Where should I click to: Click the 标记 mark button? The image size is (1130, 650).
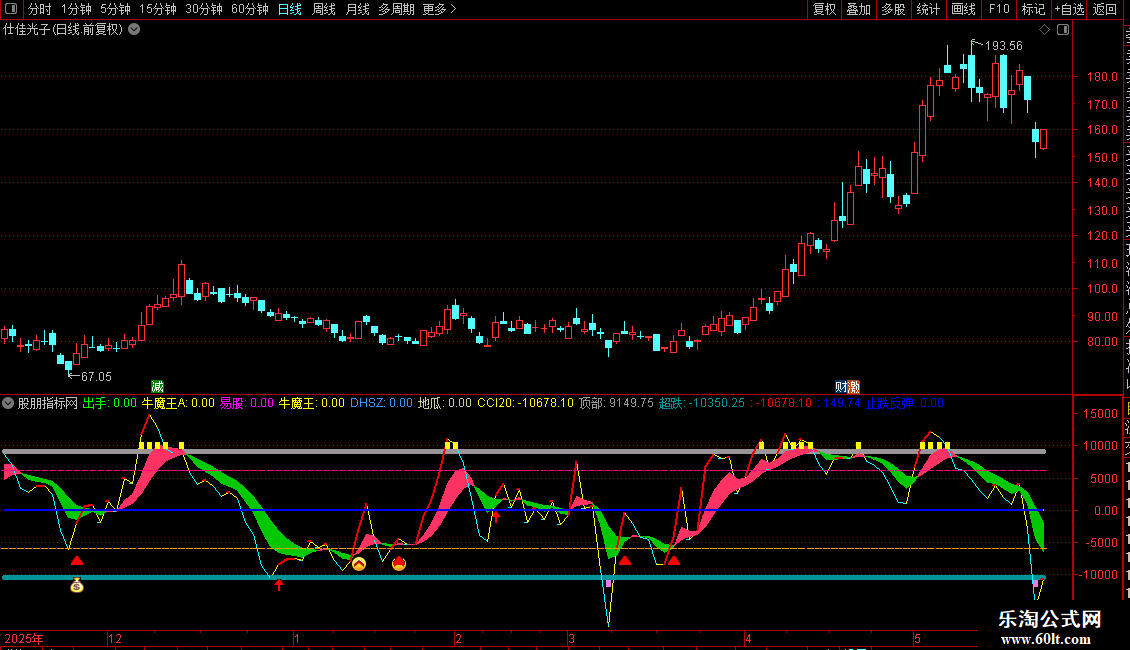[1033, 9]
